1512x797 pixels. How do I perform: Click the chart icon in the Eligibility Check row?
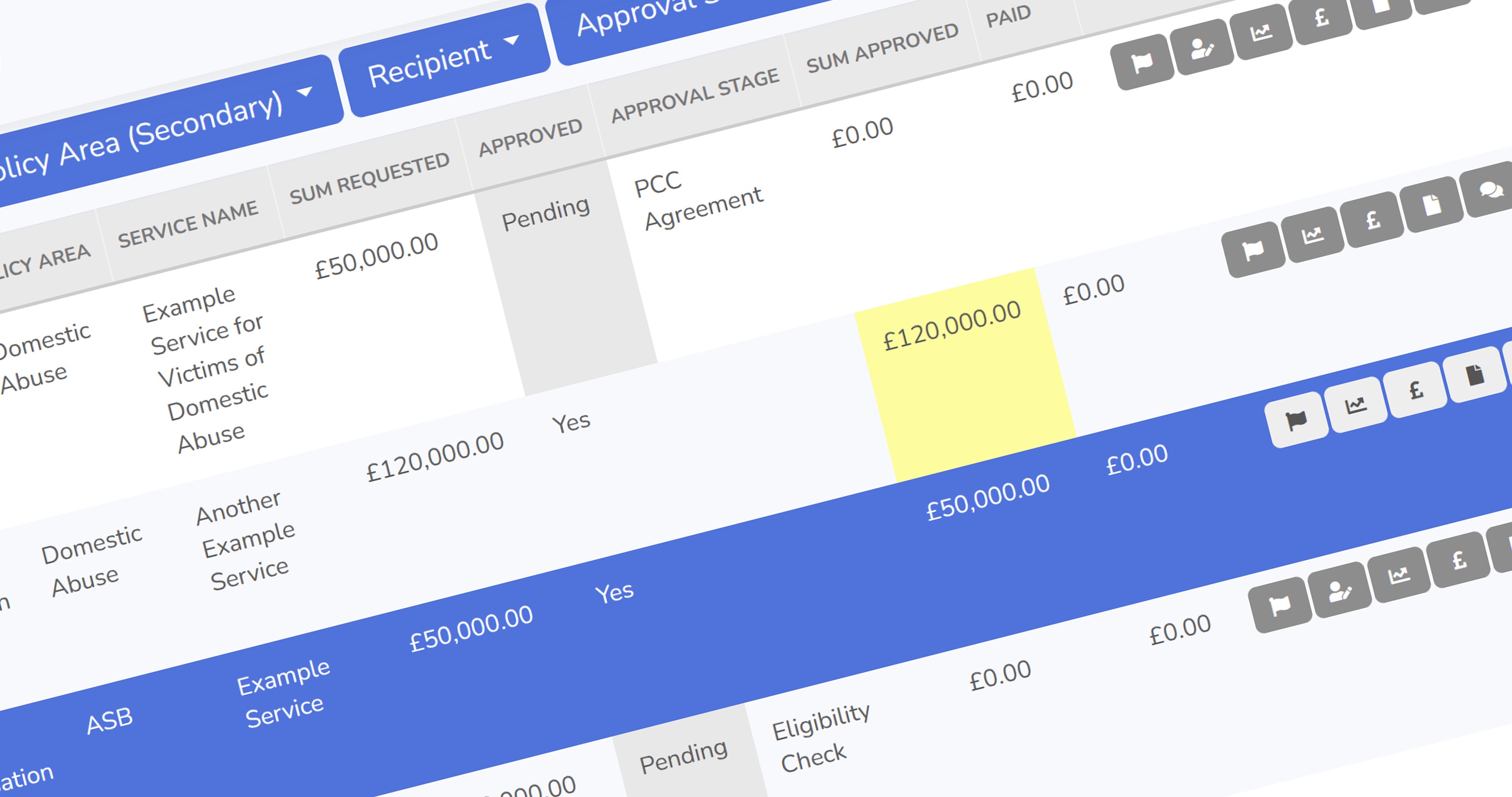click(1399, 574)
